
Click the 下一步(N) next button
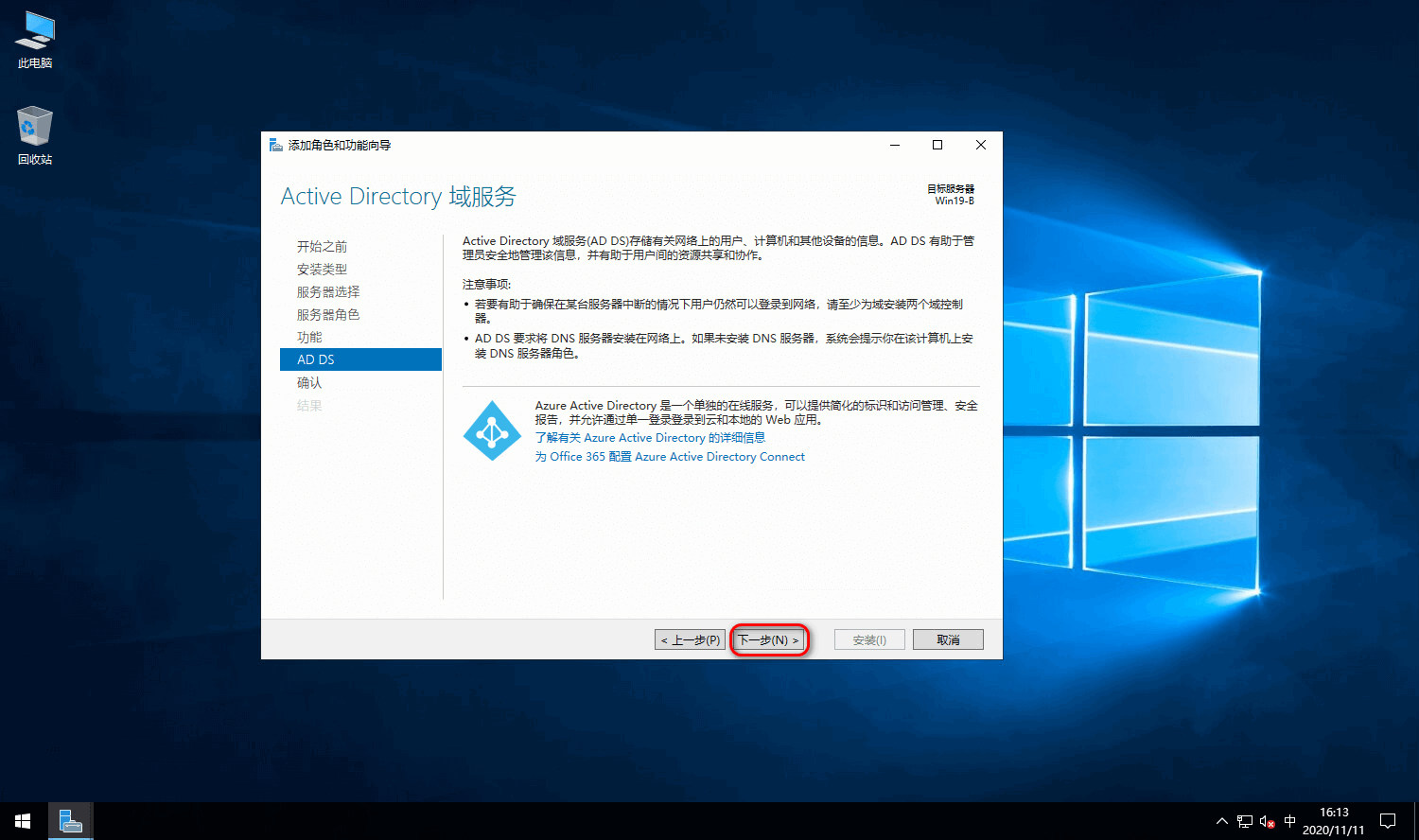(x=769, y=639)
